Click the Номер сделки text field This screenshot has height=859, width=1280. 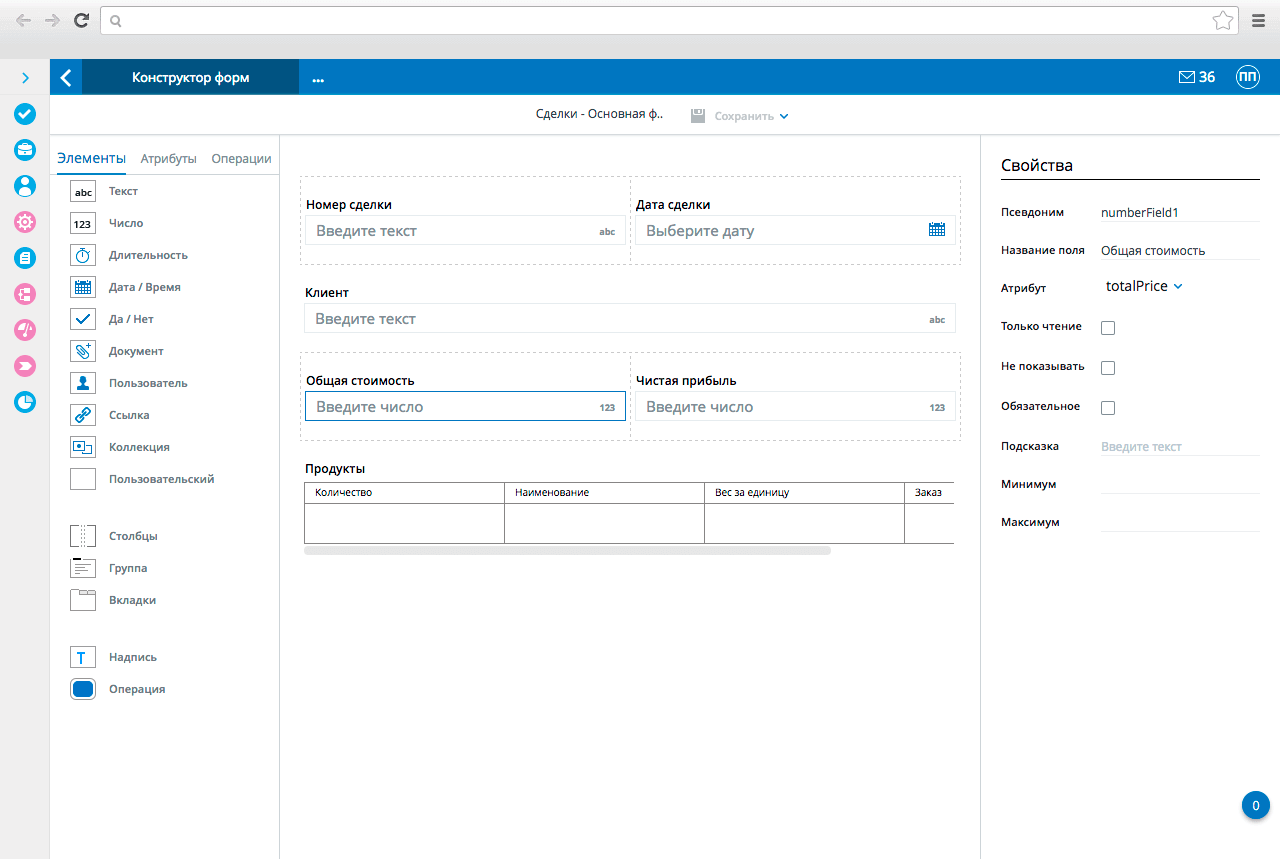pyautogui.click(x=465, y=231)
